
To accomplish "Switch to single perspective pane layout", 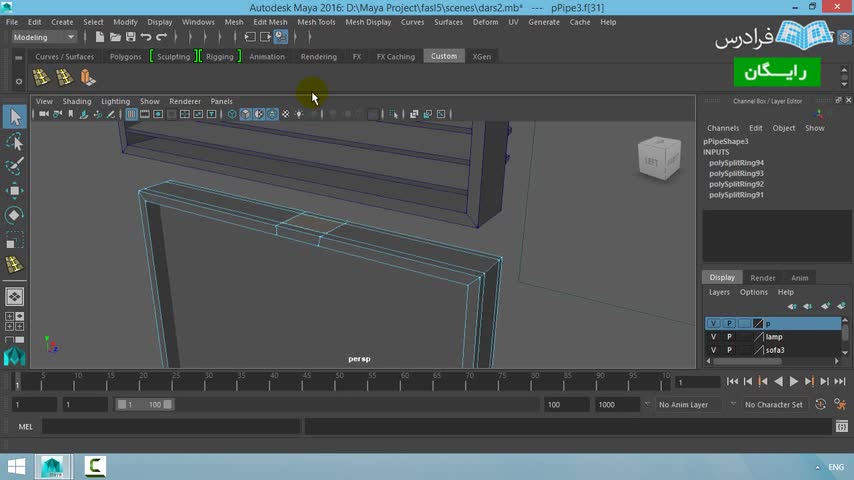I will click(x=15, y=297).
